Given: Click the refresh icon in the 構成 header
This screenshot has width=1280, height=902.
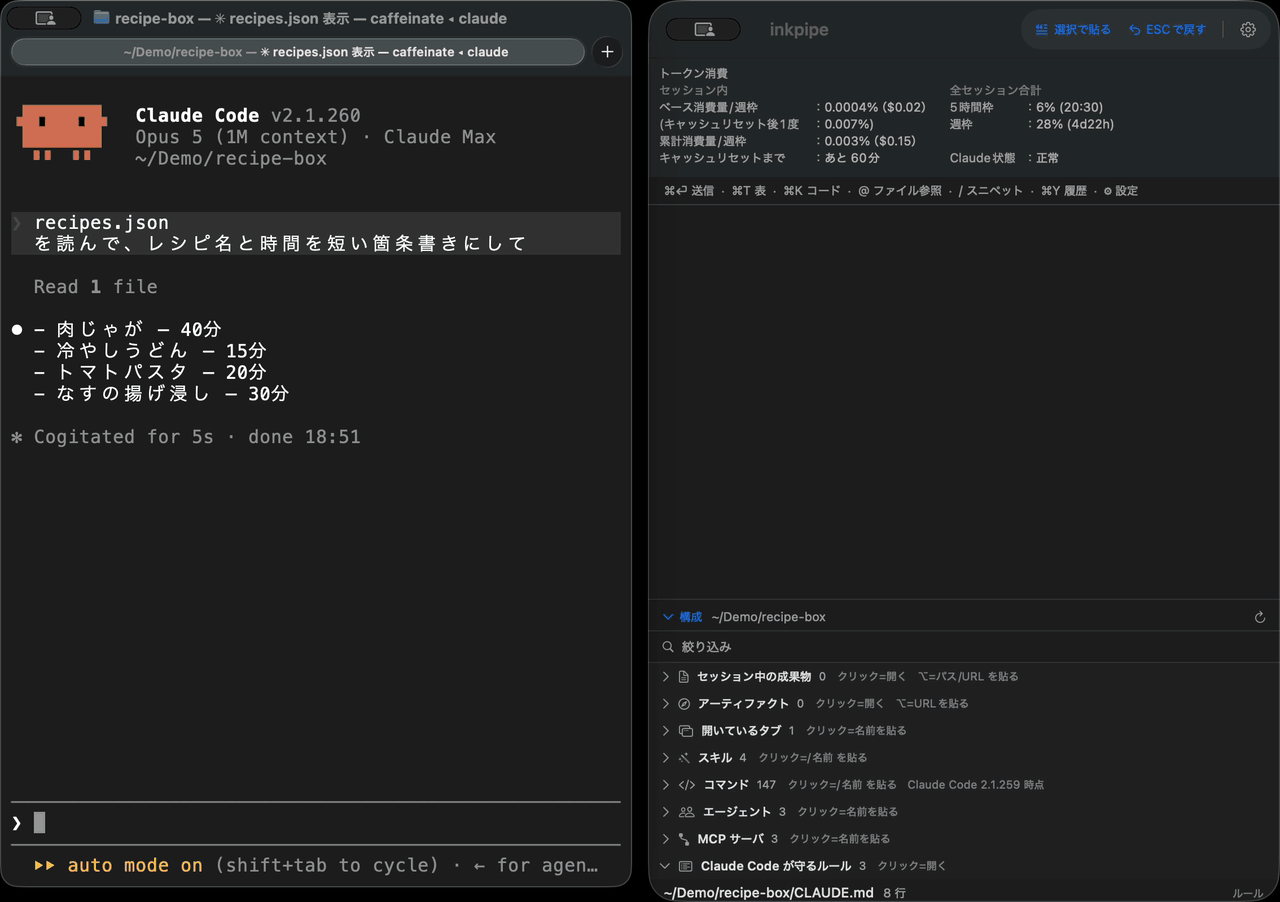Looking at the screenshot, I should (1260, 618).
